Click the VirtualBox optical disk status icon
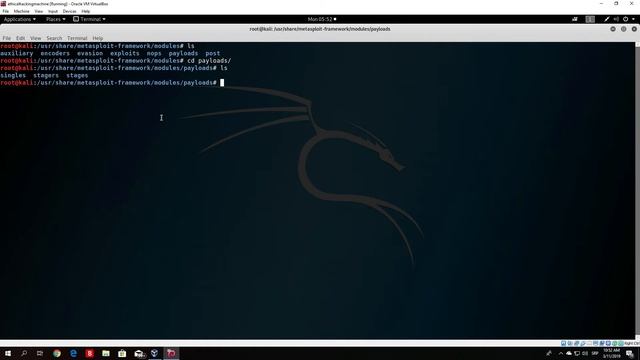640x360 pixels. pyautogui.click(x=569, y=343)
